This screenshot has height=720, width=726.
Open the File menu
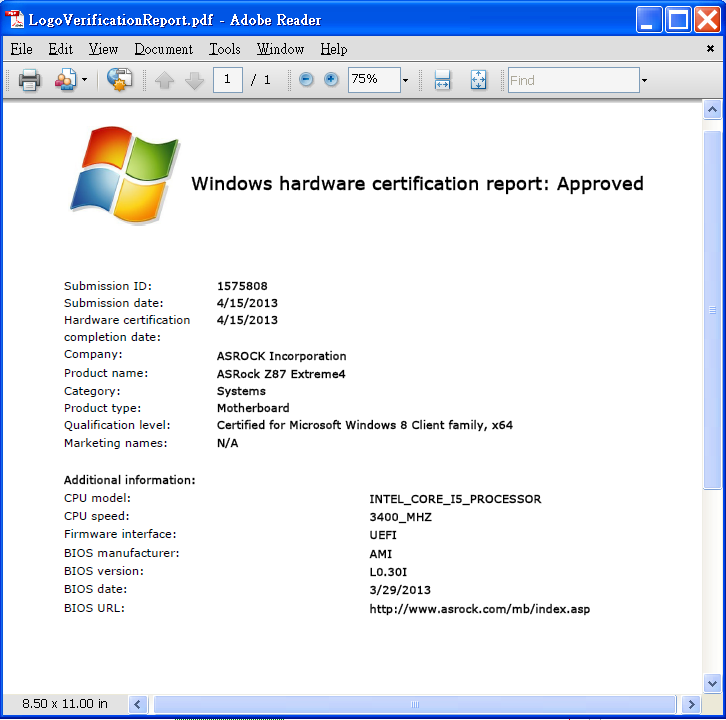[x=21, y=49]
